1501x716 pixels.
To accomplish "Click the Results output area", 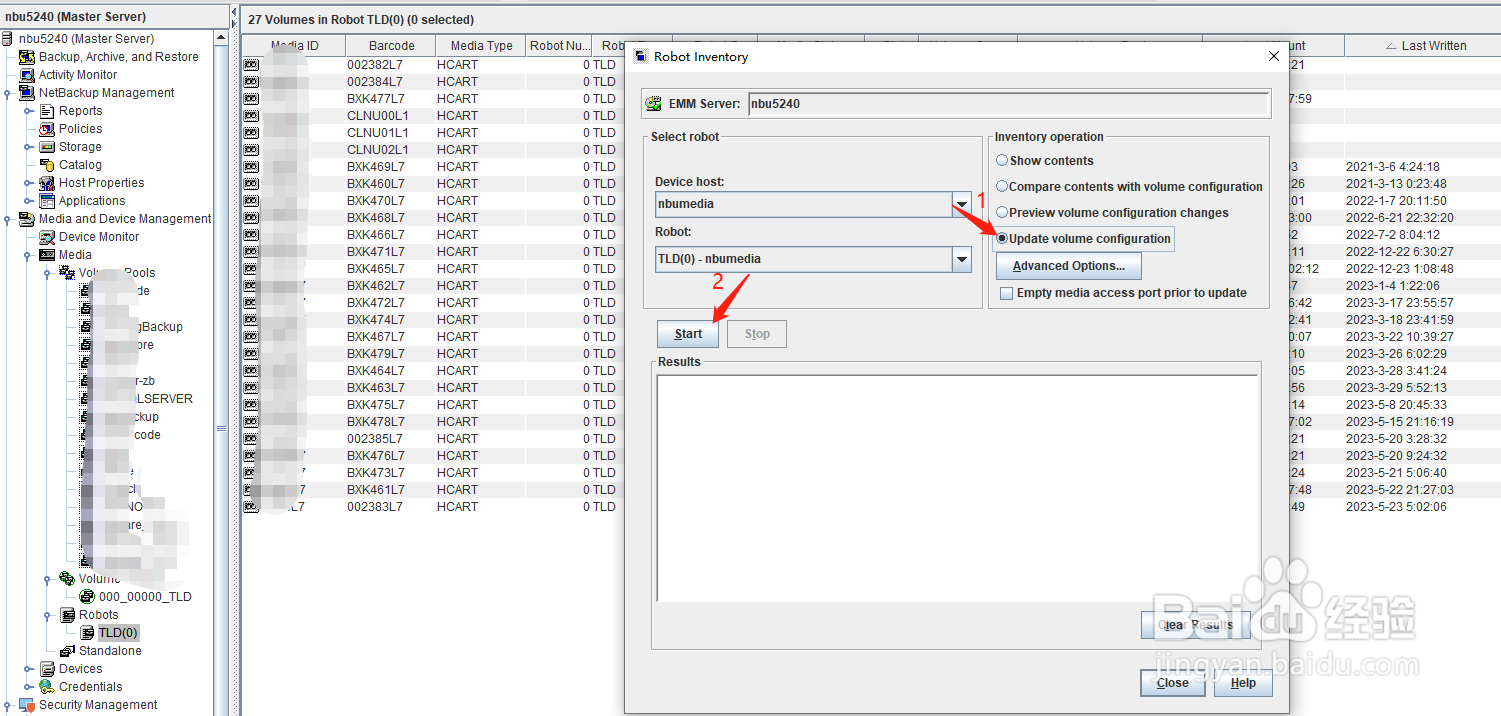I will [x=957, y=488].
